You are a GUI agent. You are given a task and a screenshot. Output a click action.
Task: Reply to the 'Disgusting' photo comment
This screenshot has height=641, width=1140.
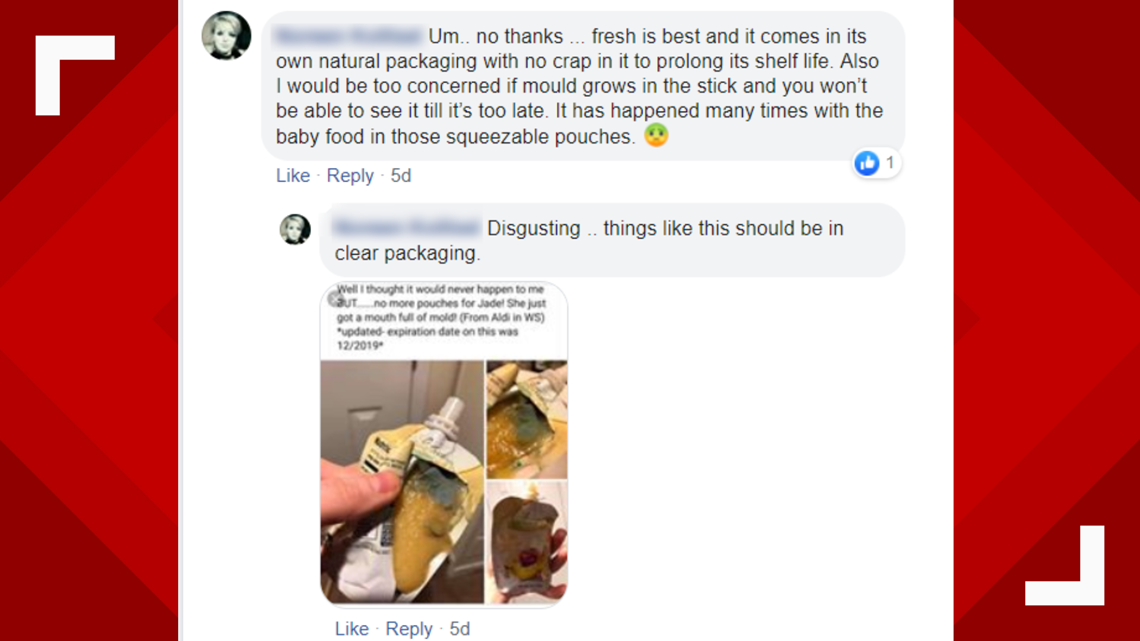pos(409,629)
